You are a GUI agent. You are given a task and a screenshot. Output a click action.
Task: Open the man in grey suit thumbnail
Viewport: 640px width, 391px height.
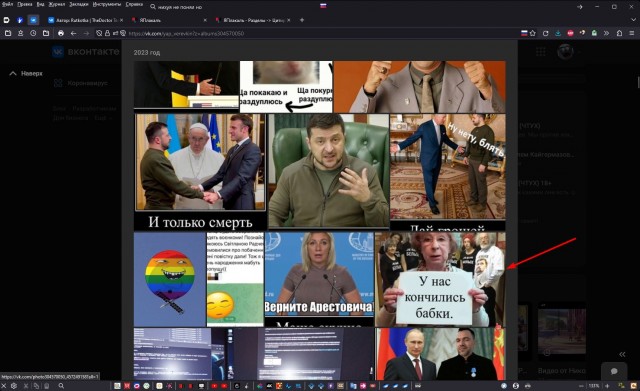[x=420, y=87]
